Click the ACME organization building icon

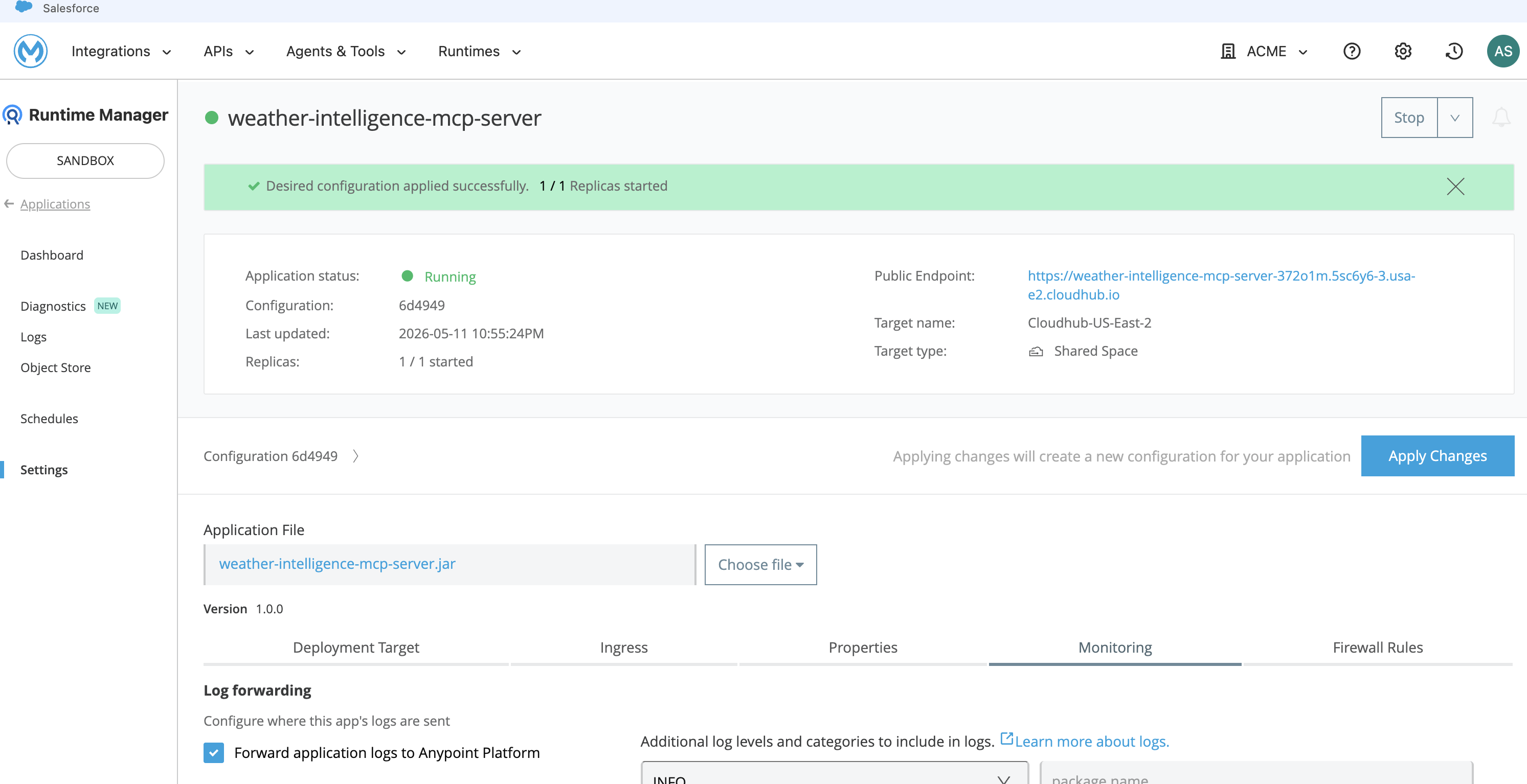1228,52
